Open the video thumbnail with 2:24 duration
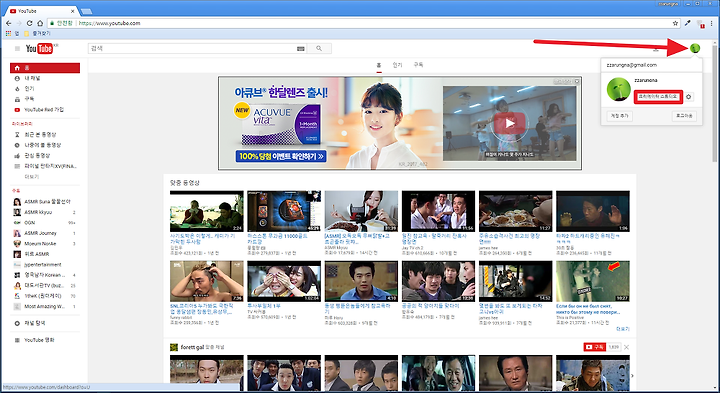Image resolution: width=720 pixels, height=393 pixels. [207, 211]
